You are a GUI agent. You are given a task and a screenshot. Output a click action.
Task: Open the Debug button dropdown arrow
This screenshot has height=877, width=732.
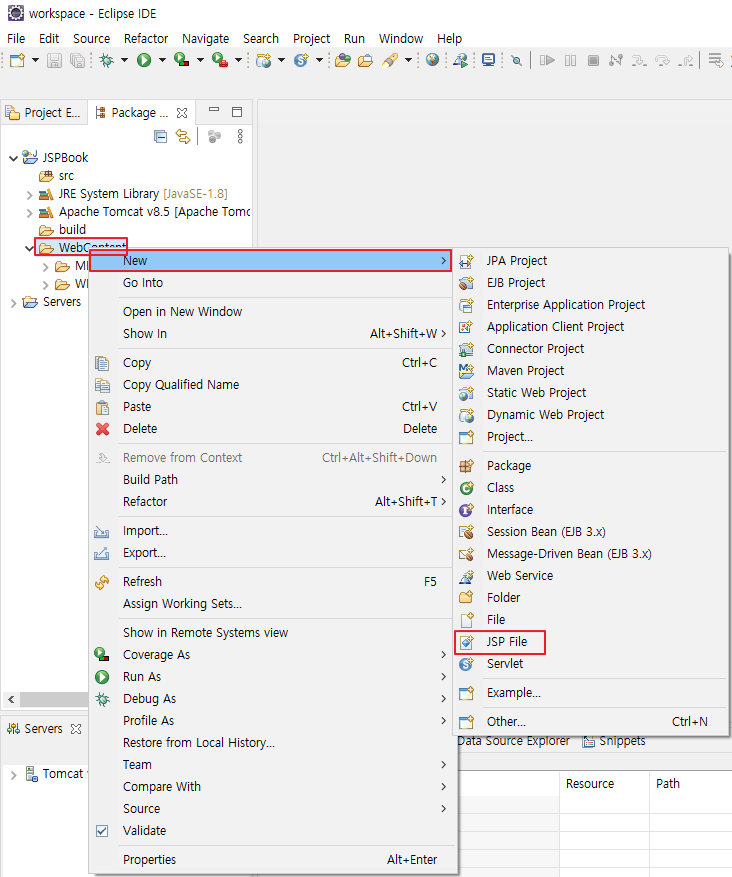click(124, 60)
